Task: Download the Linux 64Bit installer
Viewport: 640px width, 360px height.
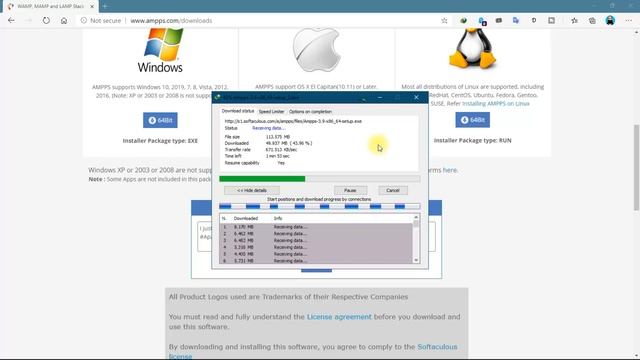Action: [x=472, y=120]
